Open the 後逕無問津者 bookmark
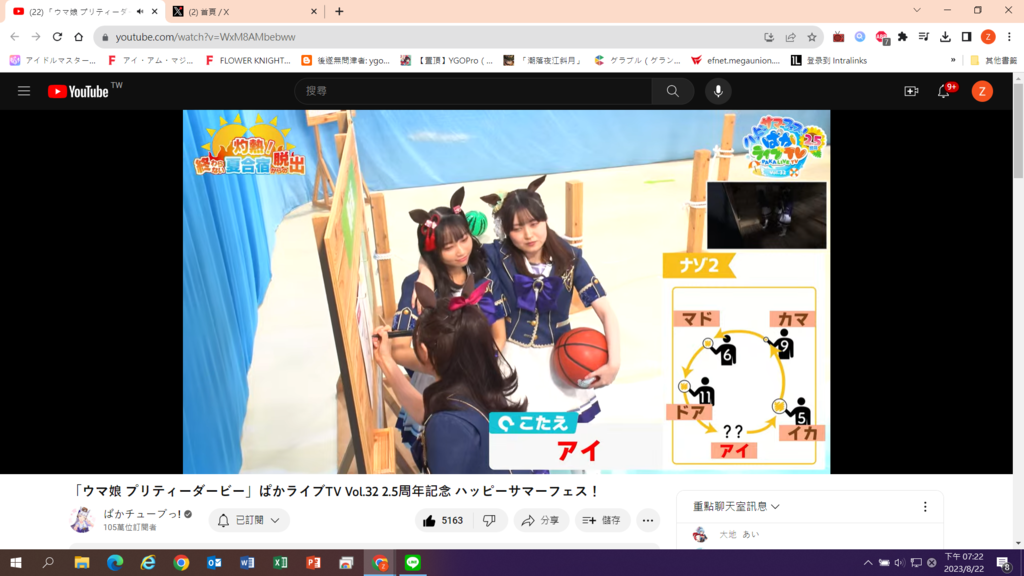1024x576 pixels. point(345,60)
